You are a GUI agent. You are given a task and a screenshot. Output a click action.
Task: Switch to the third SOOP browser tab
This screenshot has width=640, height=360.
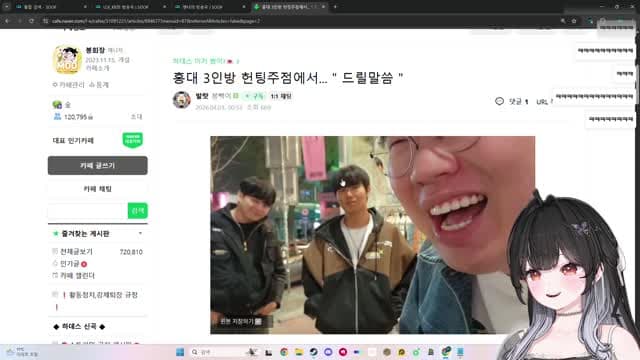(x=209, y=7)
